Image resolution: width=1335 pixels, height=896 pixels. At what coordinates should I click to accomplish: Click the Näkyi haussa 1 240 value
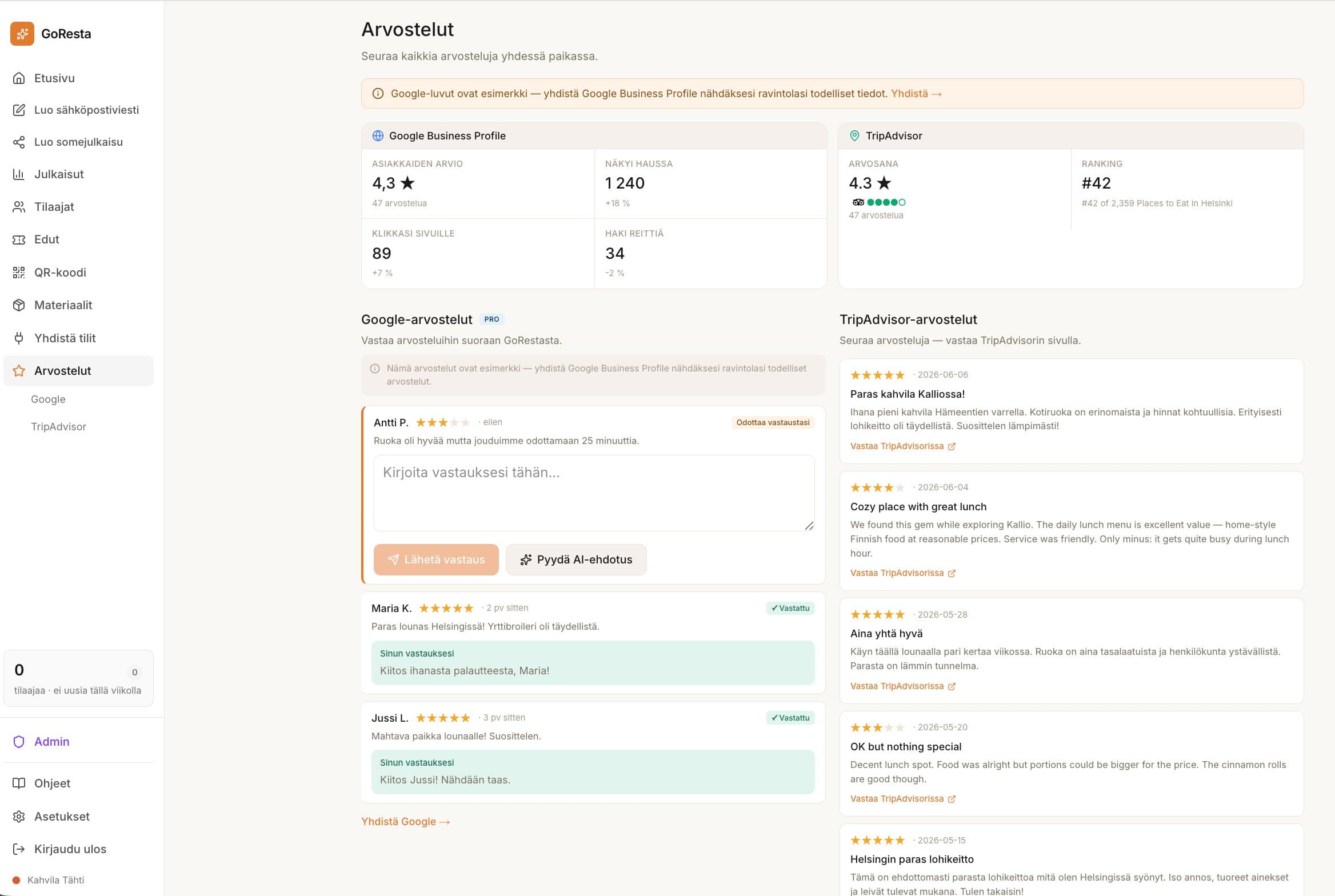pyautogui.click(x=625, y=183)
